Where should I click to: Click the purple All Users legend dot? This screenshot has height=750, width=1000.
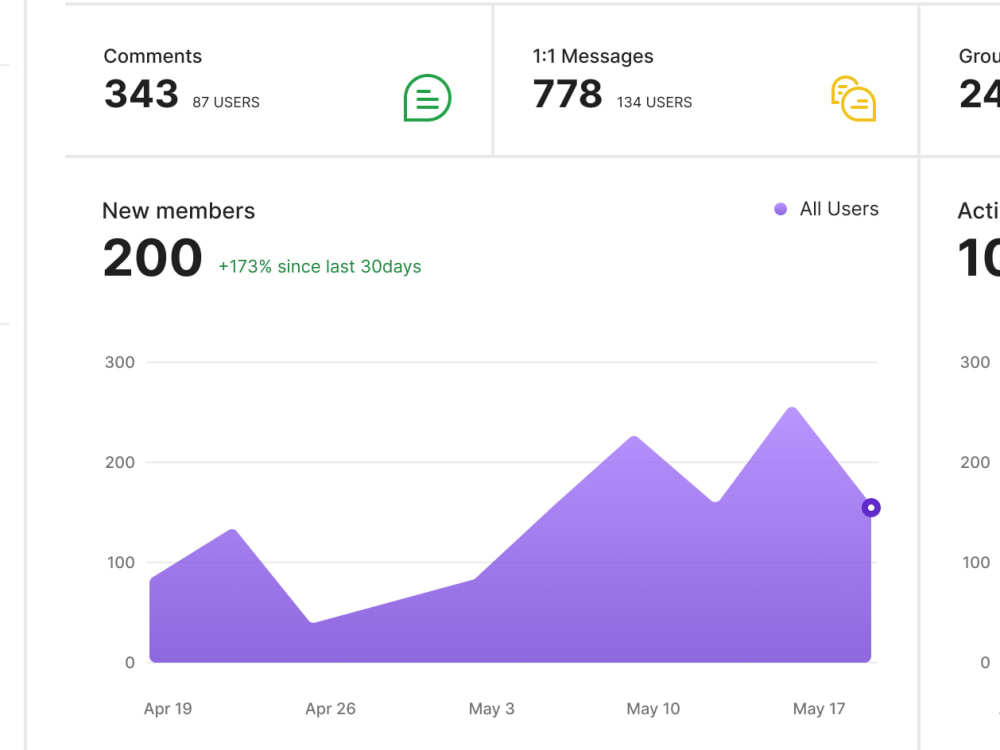point(780,209)
